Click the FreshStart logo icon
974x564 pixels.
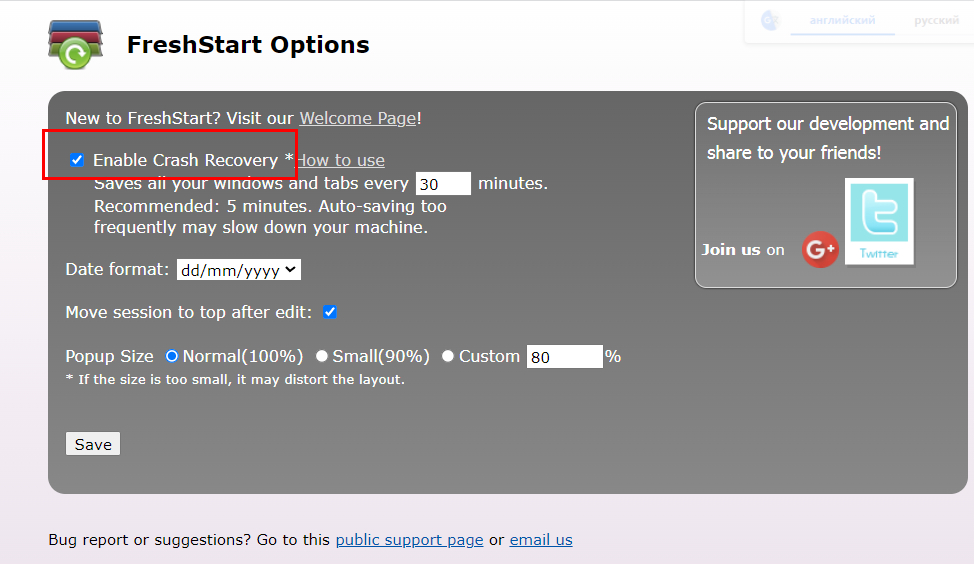(x=76, y=44)
